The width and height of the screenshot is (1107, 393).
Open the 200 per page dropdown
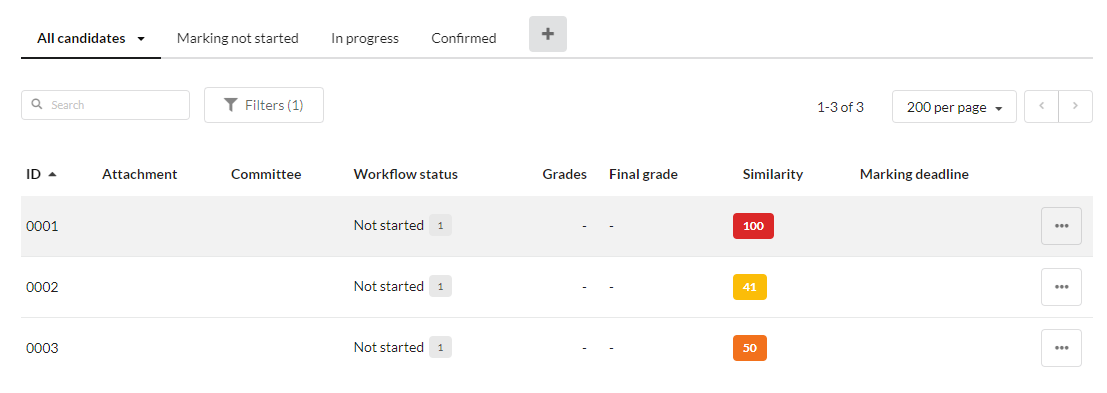click(x=954, y=107)
